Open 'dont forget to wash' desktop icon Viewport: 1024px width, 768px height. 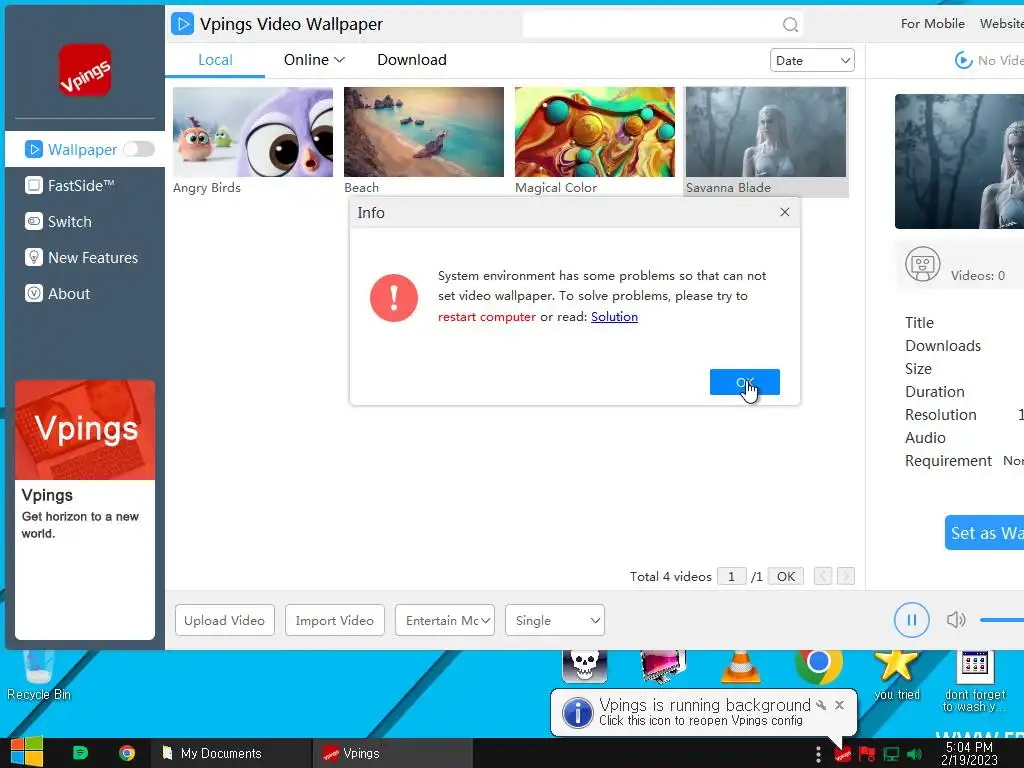pos(974,680)
